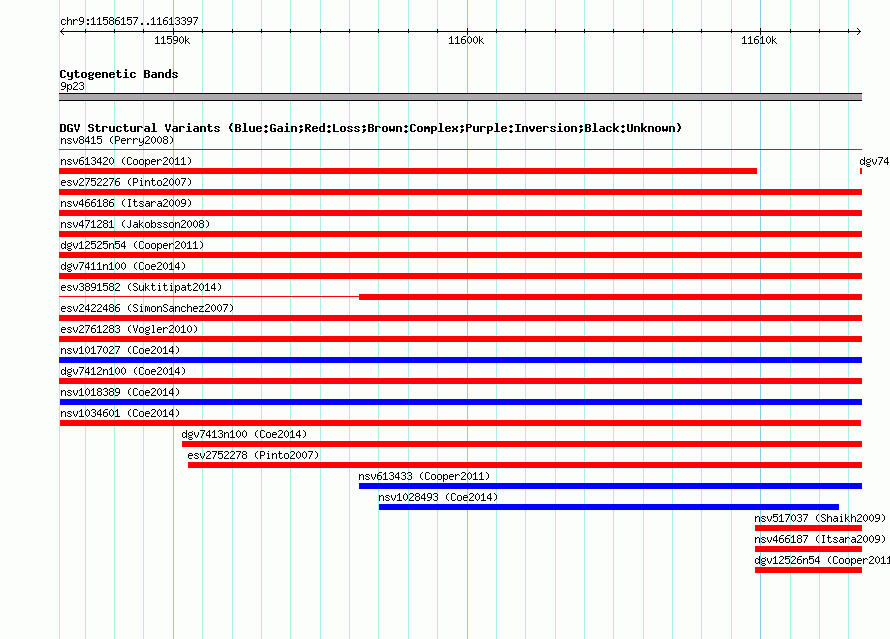
Task: Click the nsv1018389 (Coe2014) label
Action: (x=120, y=392)
